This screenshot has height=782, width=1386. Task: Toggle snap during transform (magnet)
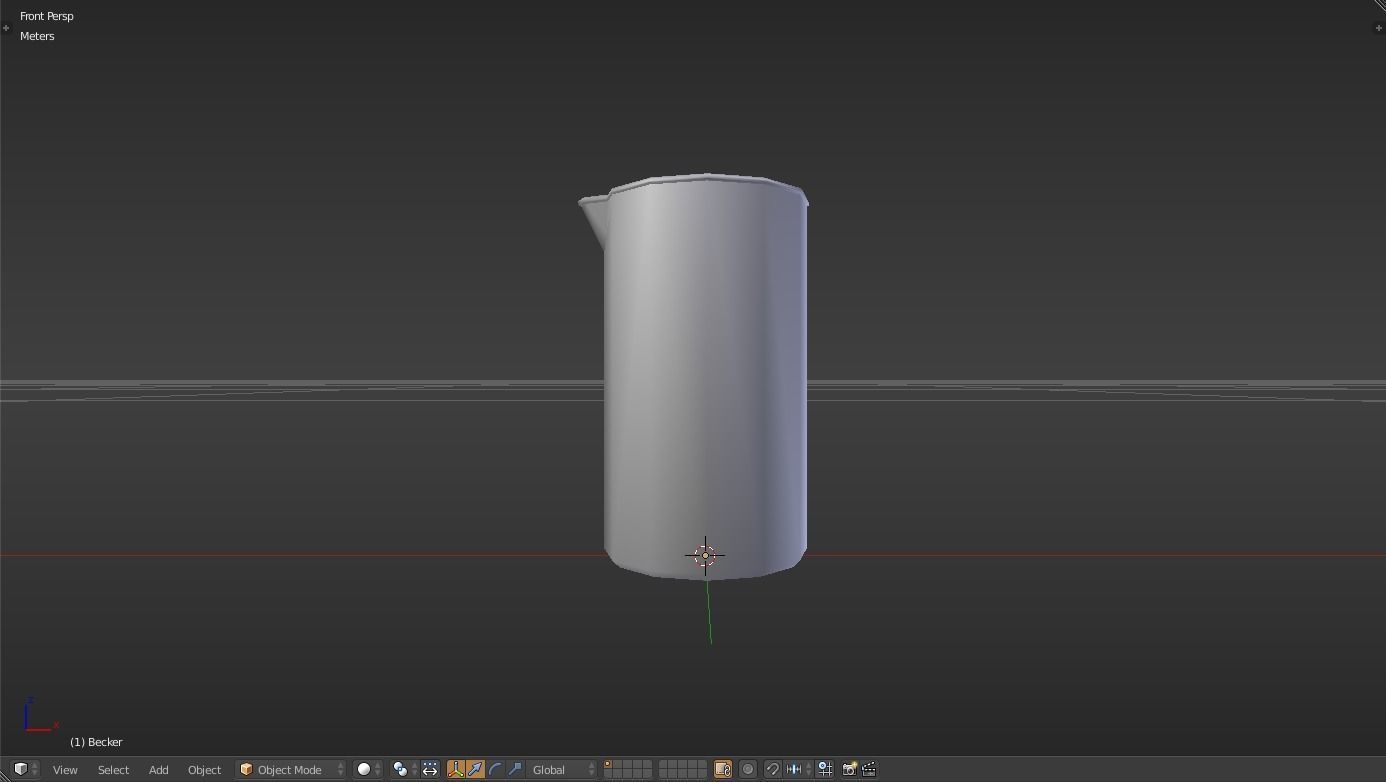pos(772,769)
